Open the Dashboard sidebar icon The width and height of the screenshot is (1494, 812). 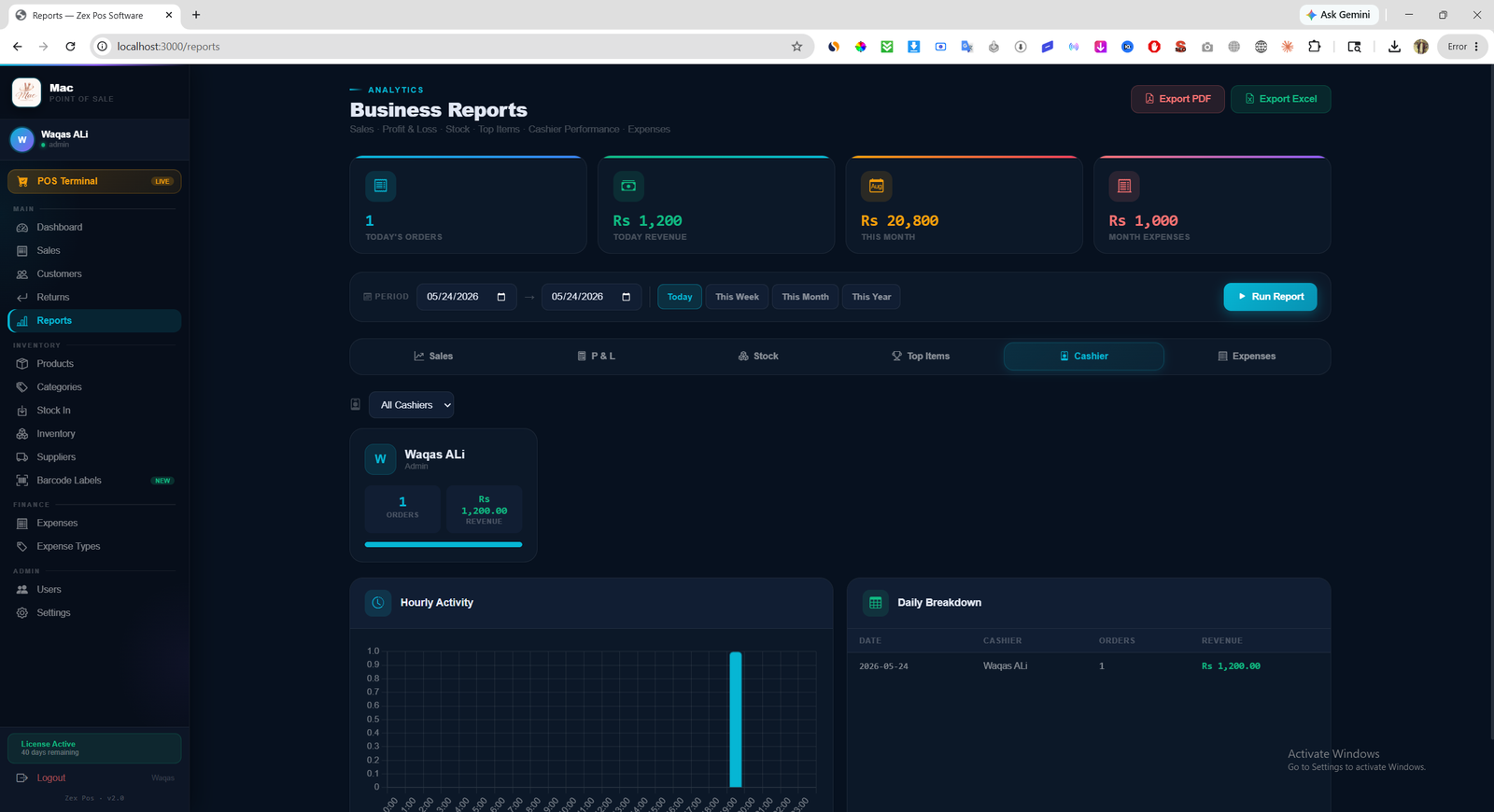22,228
